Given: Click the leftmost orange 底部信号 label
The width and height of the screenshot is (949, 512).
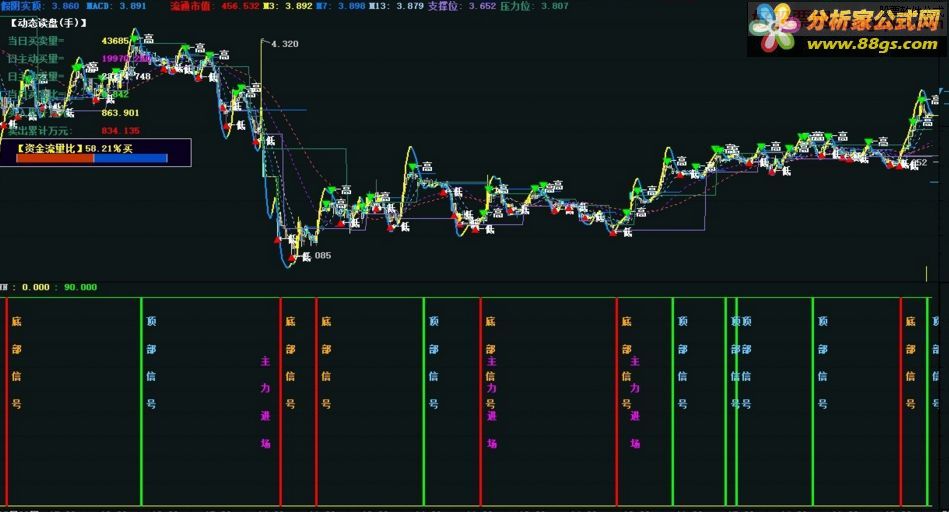Looking at the screenshot, I should 16,362.
